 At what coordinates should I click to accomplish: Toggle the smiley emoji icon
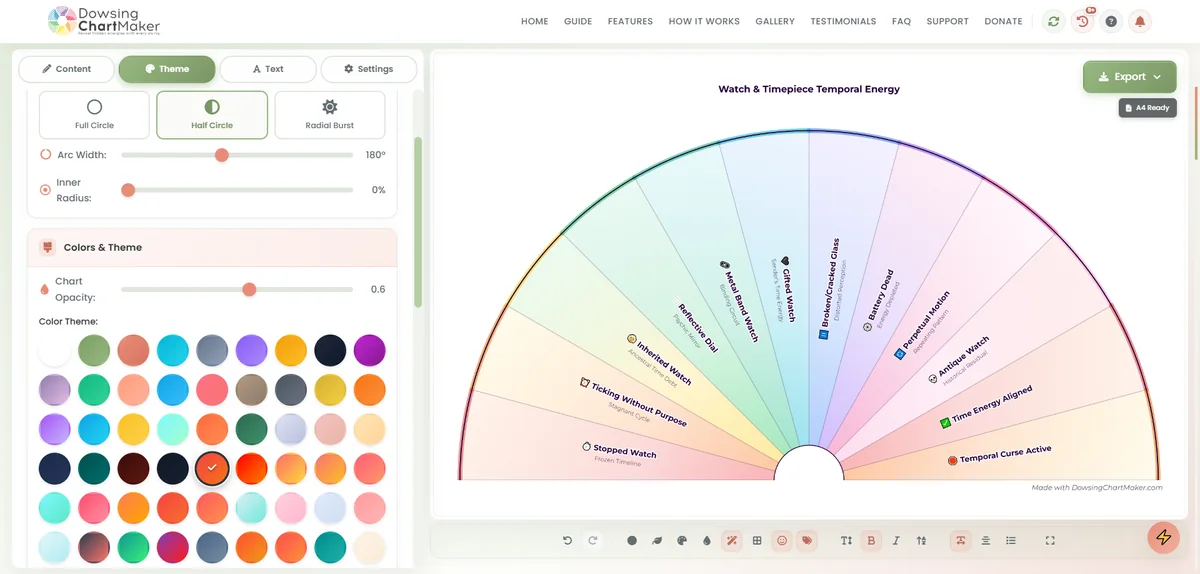[x=782, y=540]
